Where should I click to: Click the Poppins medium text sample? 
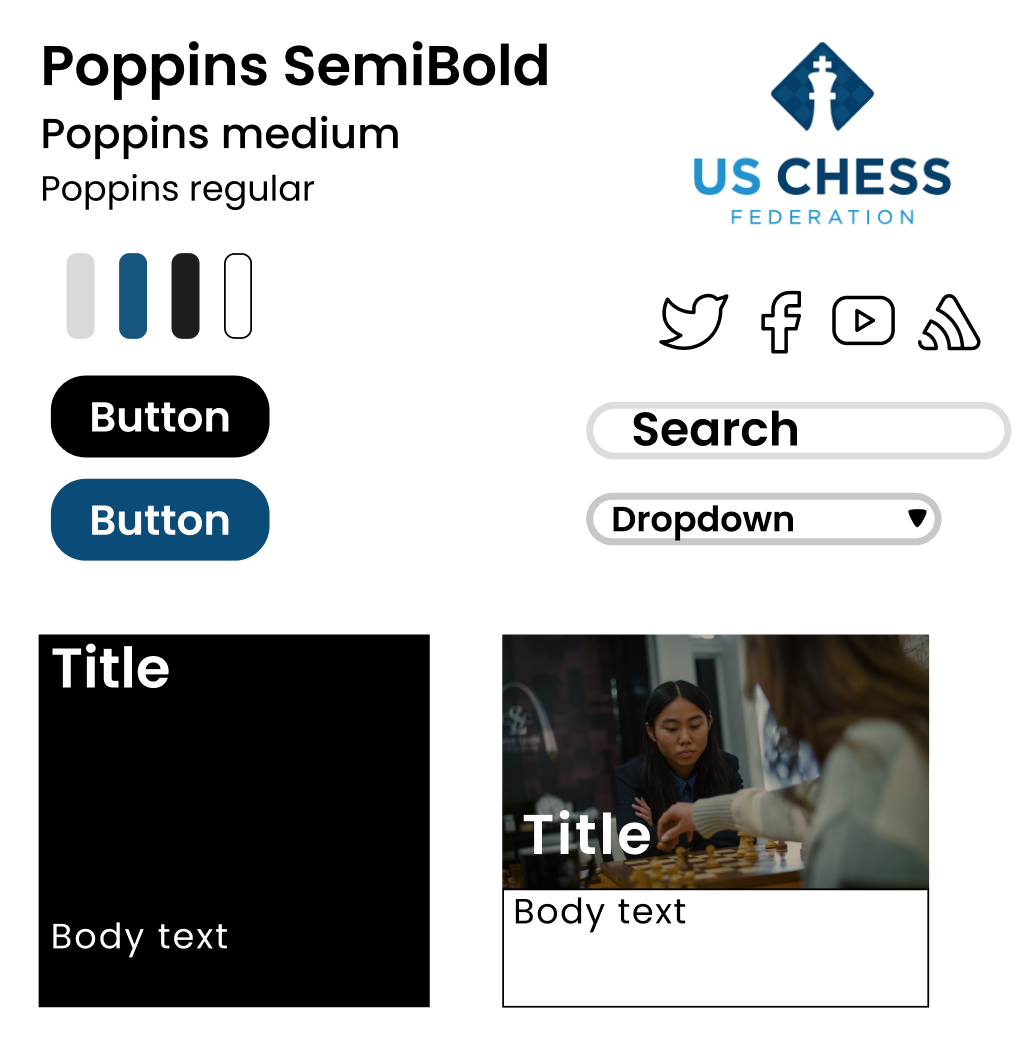click(x=220, y=134)
